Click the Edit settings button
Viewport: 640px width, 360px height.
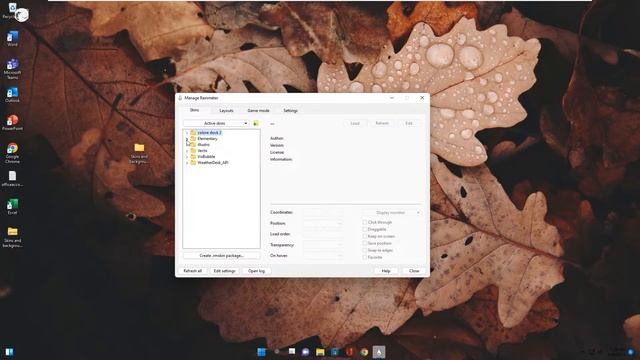[x=224, y=271]
